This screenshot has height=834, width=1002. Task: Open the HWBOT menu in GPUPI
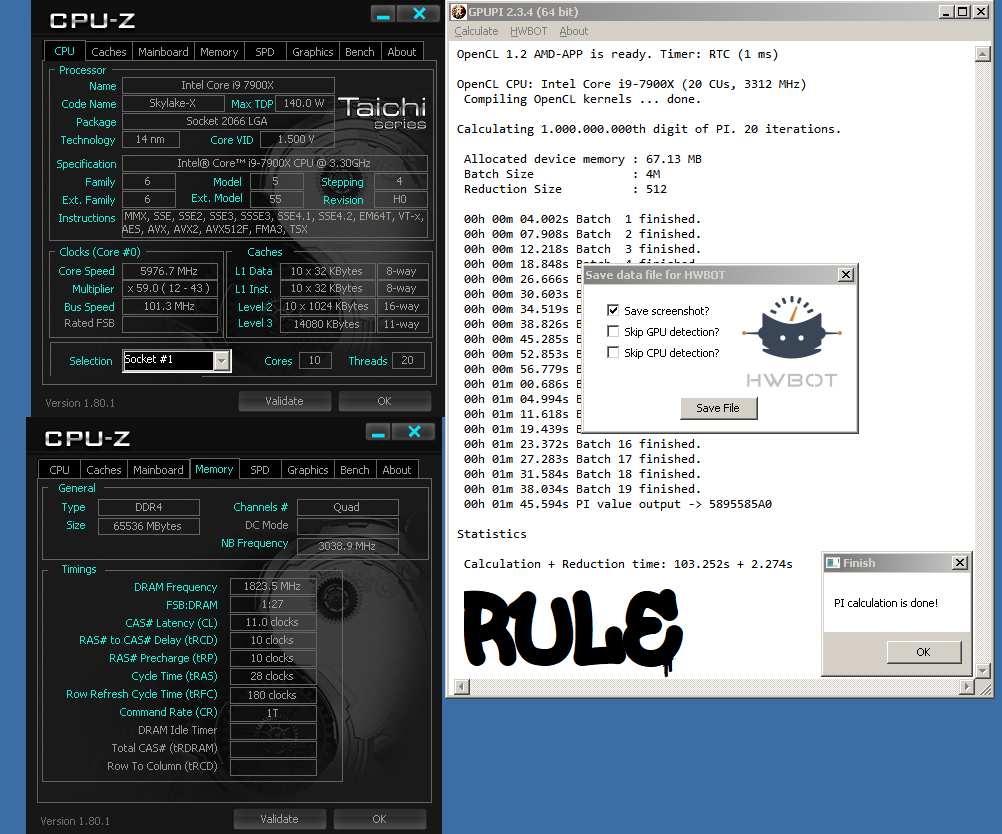[528, 31]
